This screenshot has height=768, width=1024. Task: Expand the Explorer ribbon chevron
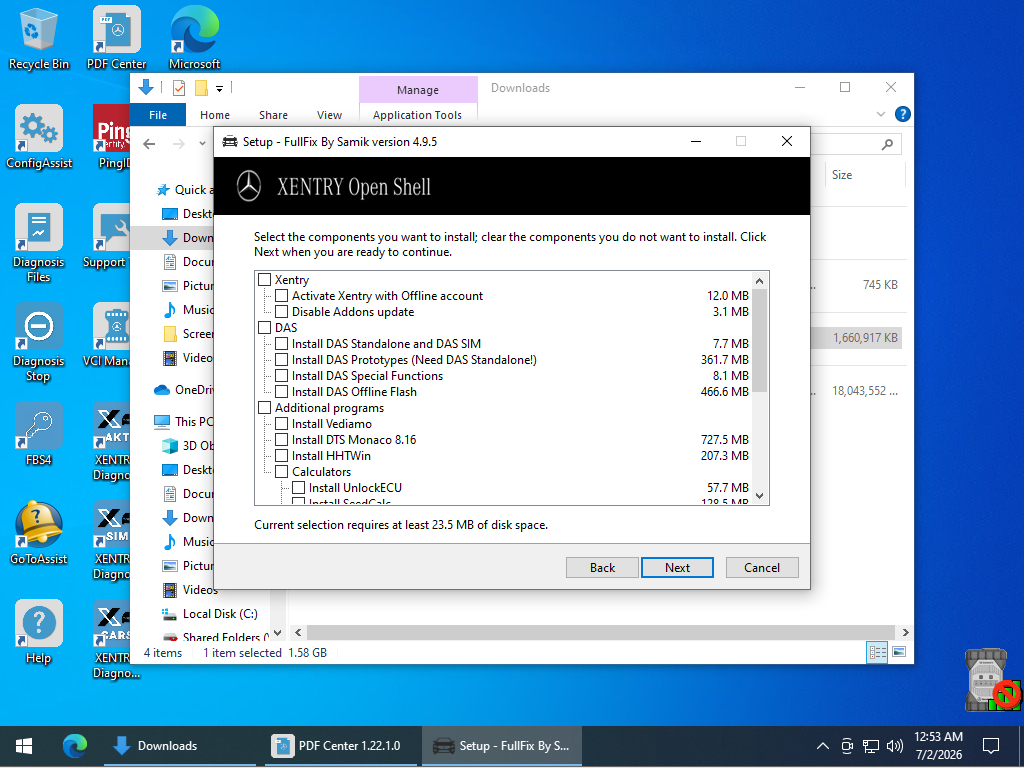click(880, 114)
